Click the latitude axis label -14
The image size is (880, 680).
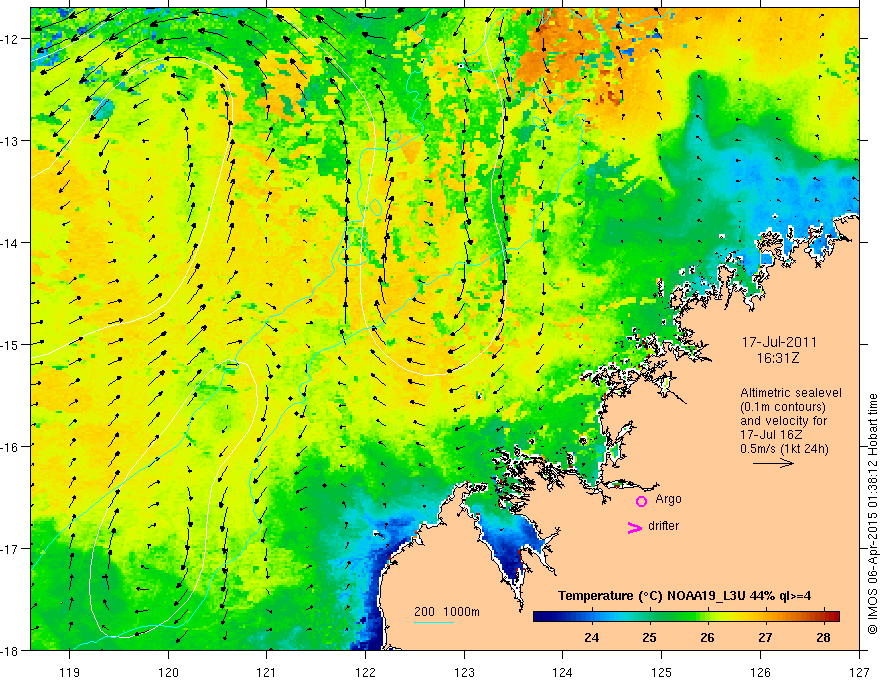tap(10, 243)
